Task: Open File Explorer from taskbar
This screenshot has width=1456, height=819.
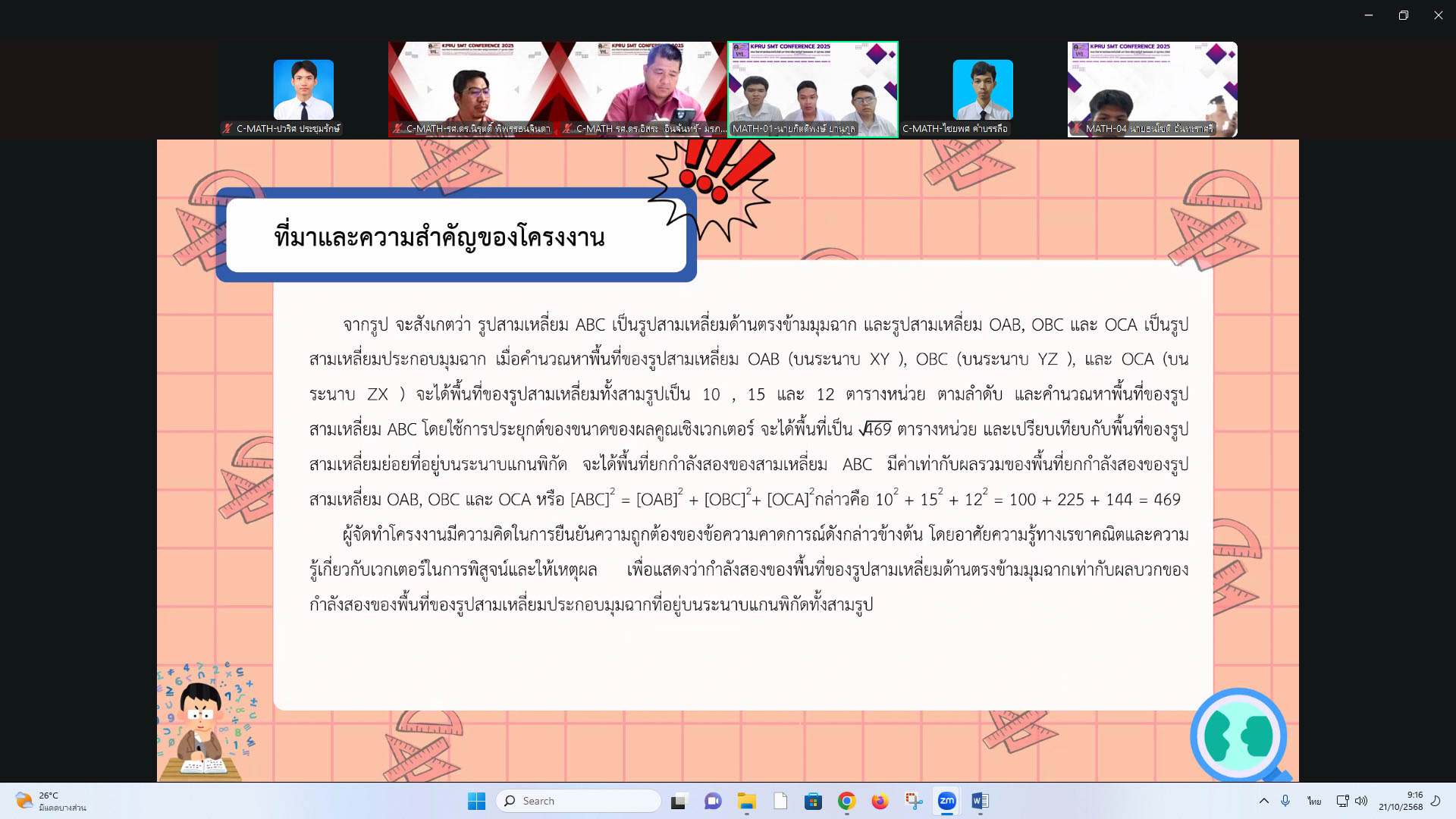Action: point(747,801)
